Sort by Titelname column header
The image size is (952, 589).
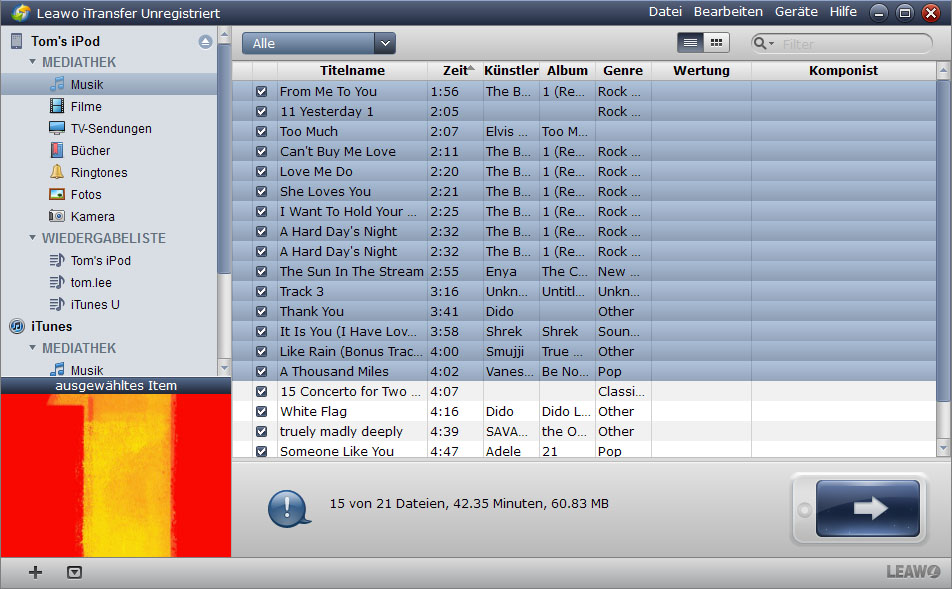(352, 70)
